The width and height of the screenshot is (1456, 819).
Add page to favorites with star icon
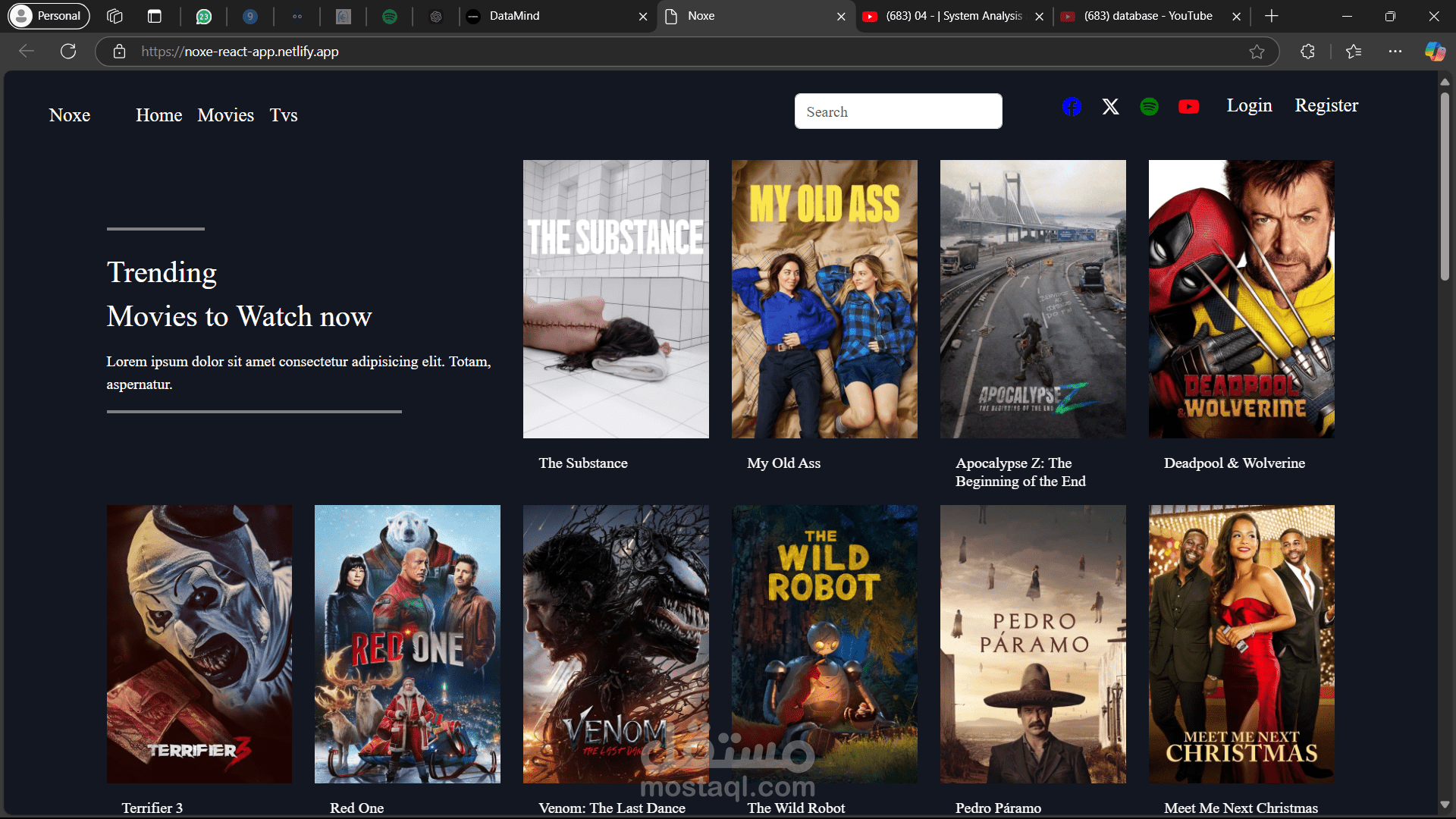(1257, 52)
